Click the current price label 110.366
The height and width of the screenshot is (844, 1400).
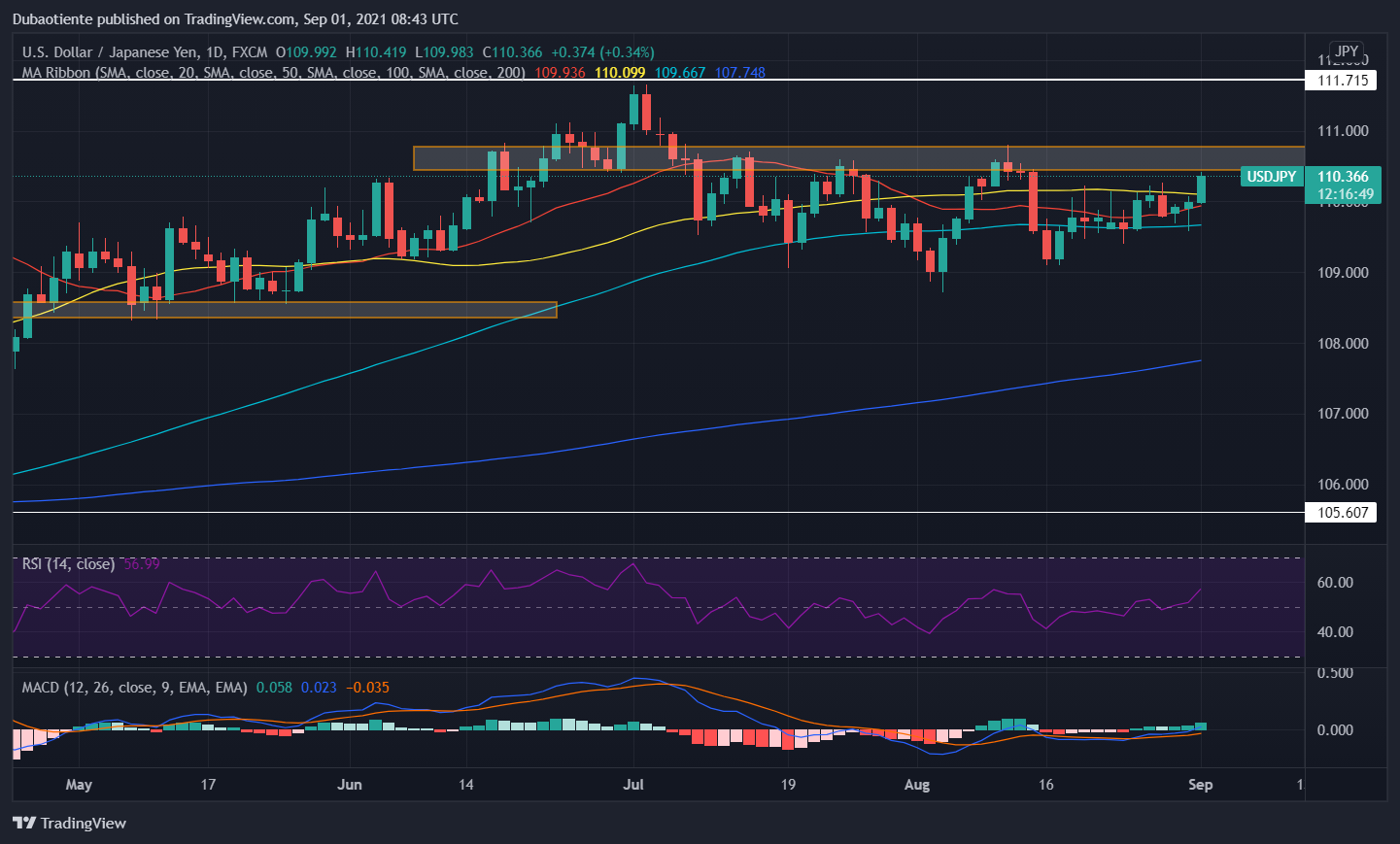[1343, 177]
